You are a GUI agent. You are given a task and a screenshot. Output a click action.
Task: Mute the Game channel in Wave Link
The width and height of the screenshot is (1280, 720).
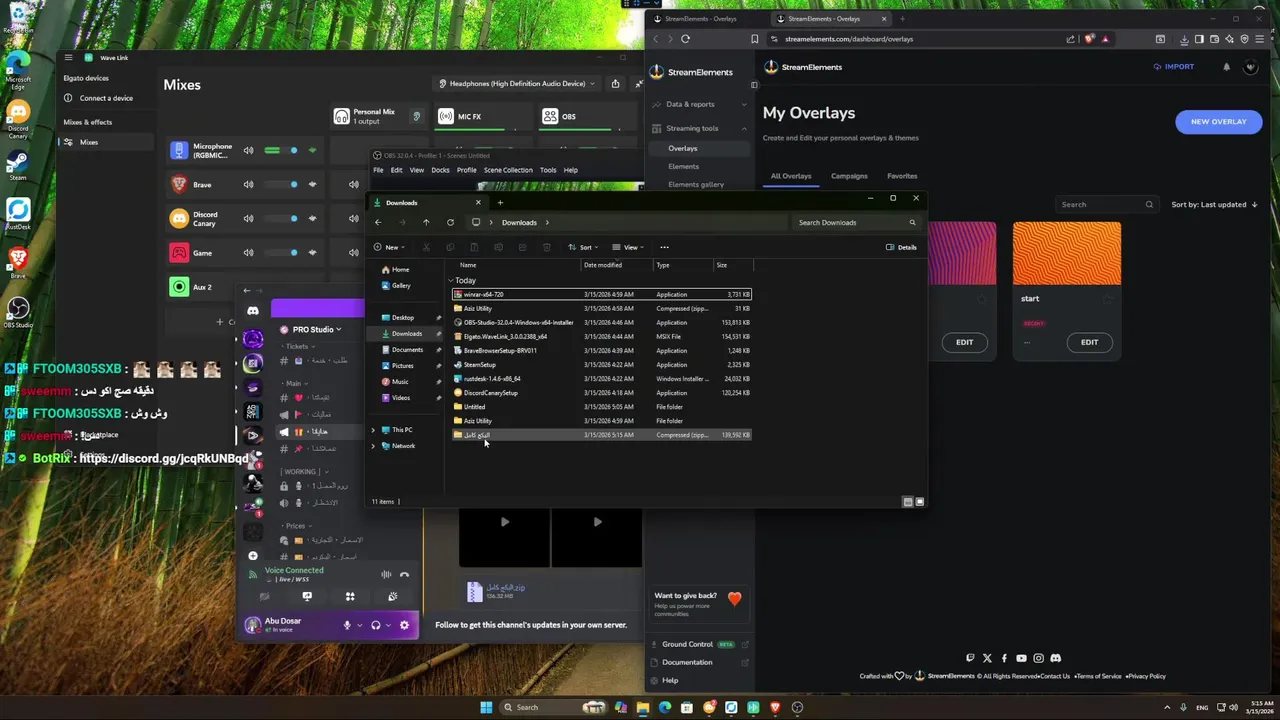pyautogui.click(x=248, y=253)
